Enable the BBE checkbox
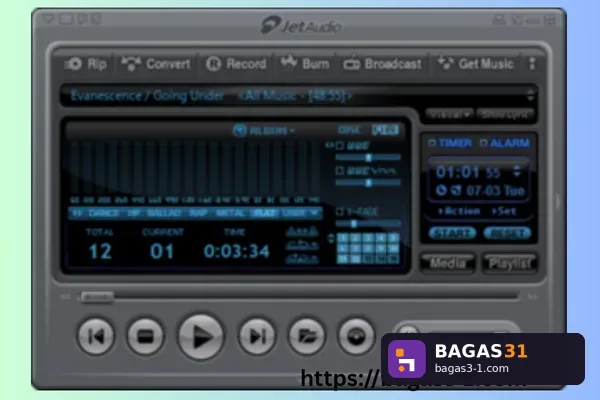The width and height of the screenshot is (600, 400). click(340, 146)
